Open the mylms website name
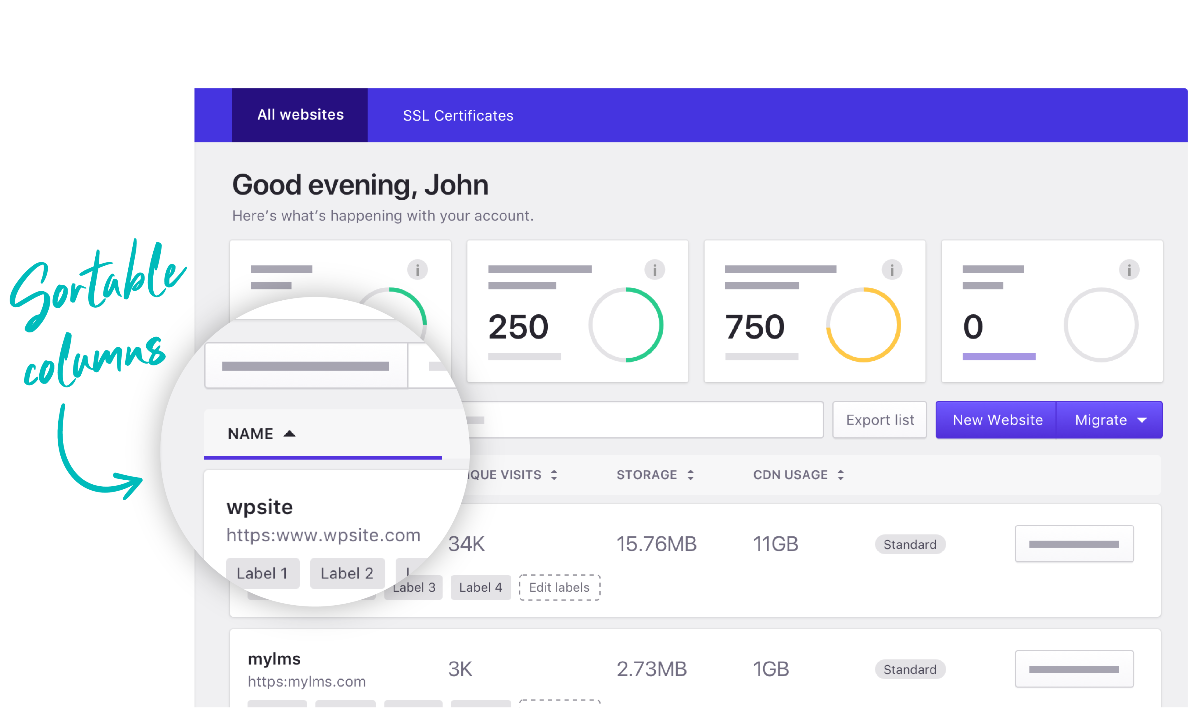 coord(274,659)
